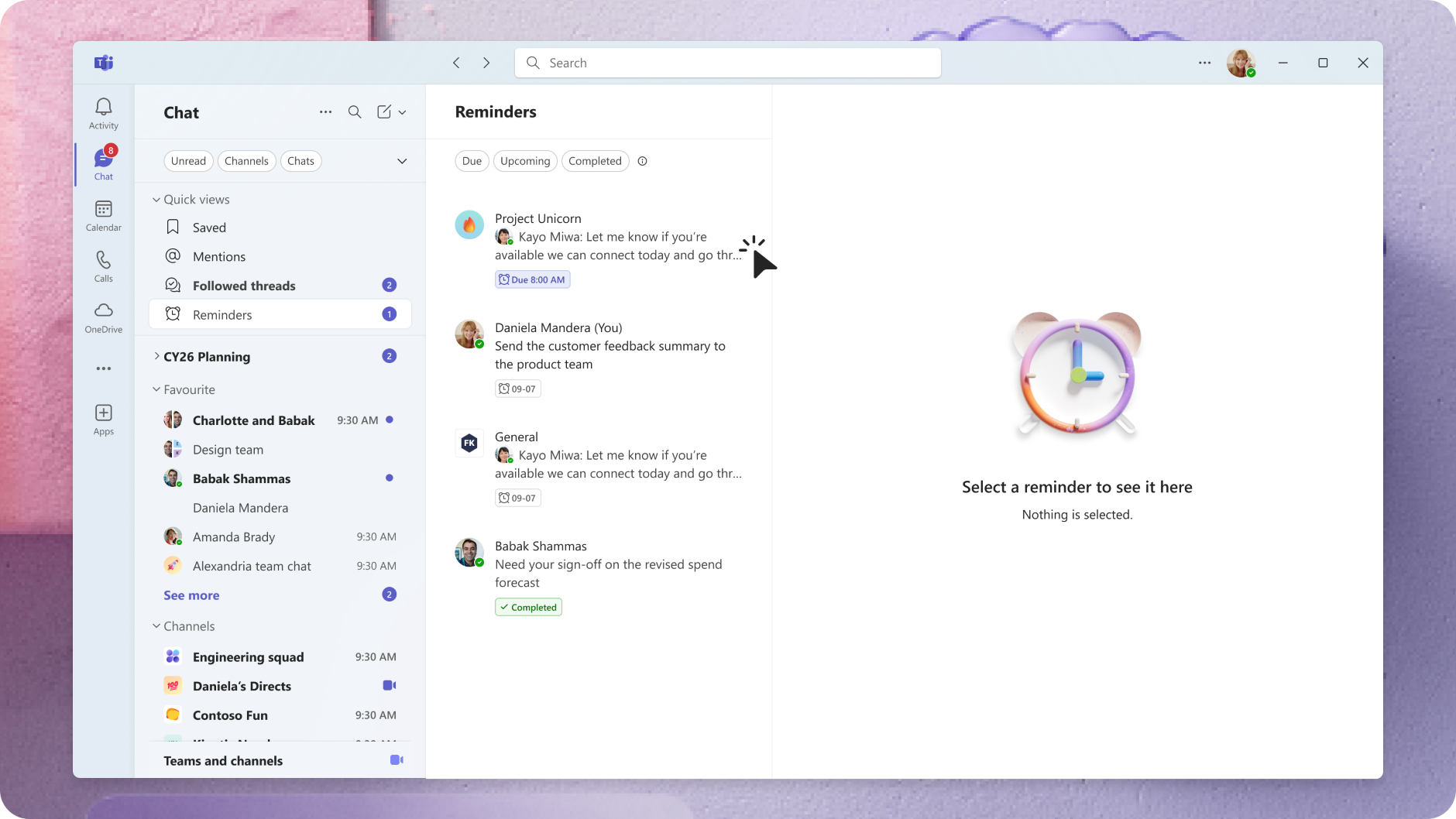Go forward with the right arrow

click(x=486, y=63)
